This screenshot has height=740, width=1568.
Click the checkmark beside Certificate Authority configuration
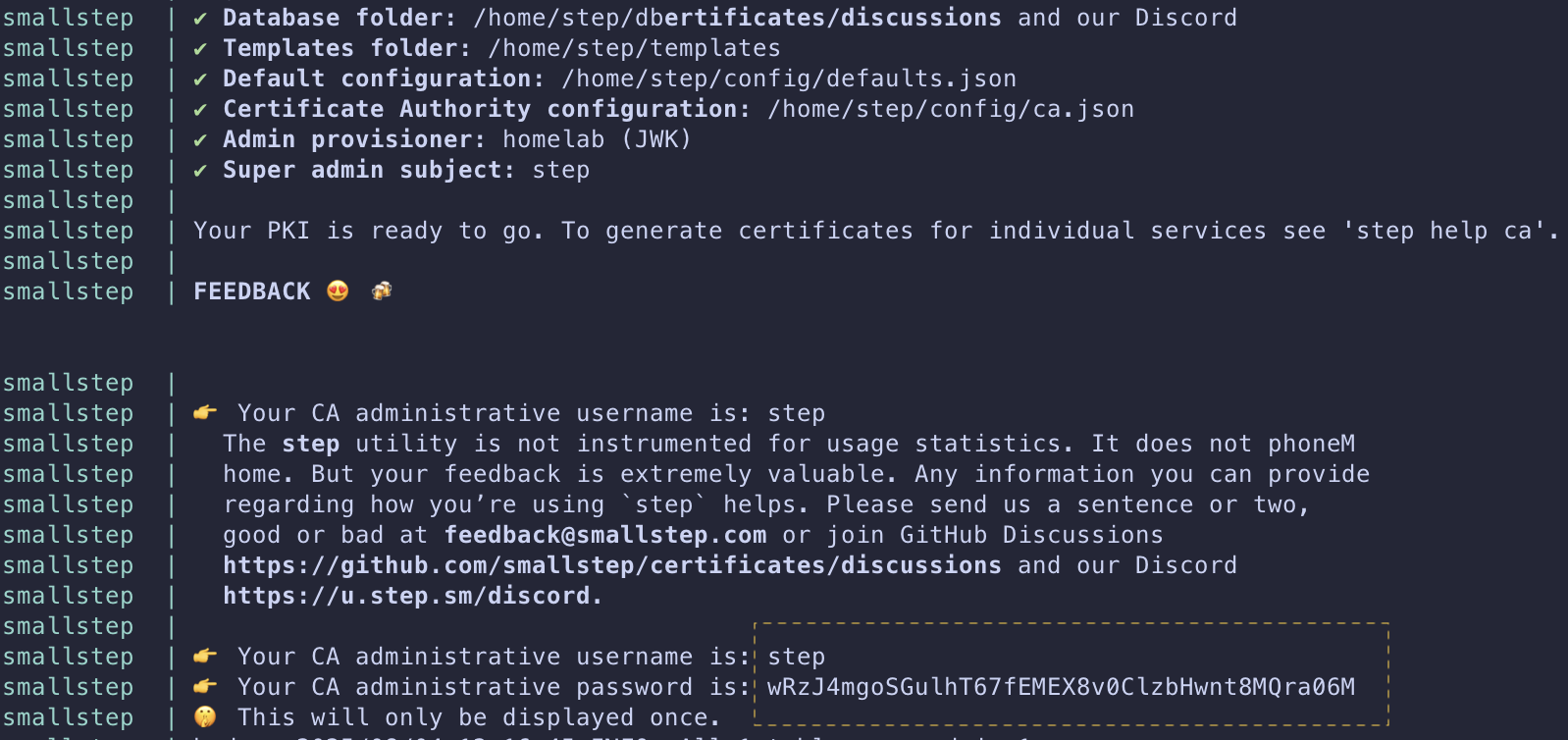click(x=200, y=110)
